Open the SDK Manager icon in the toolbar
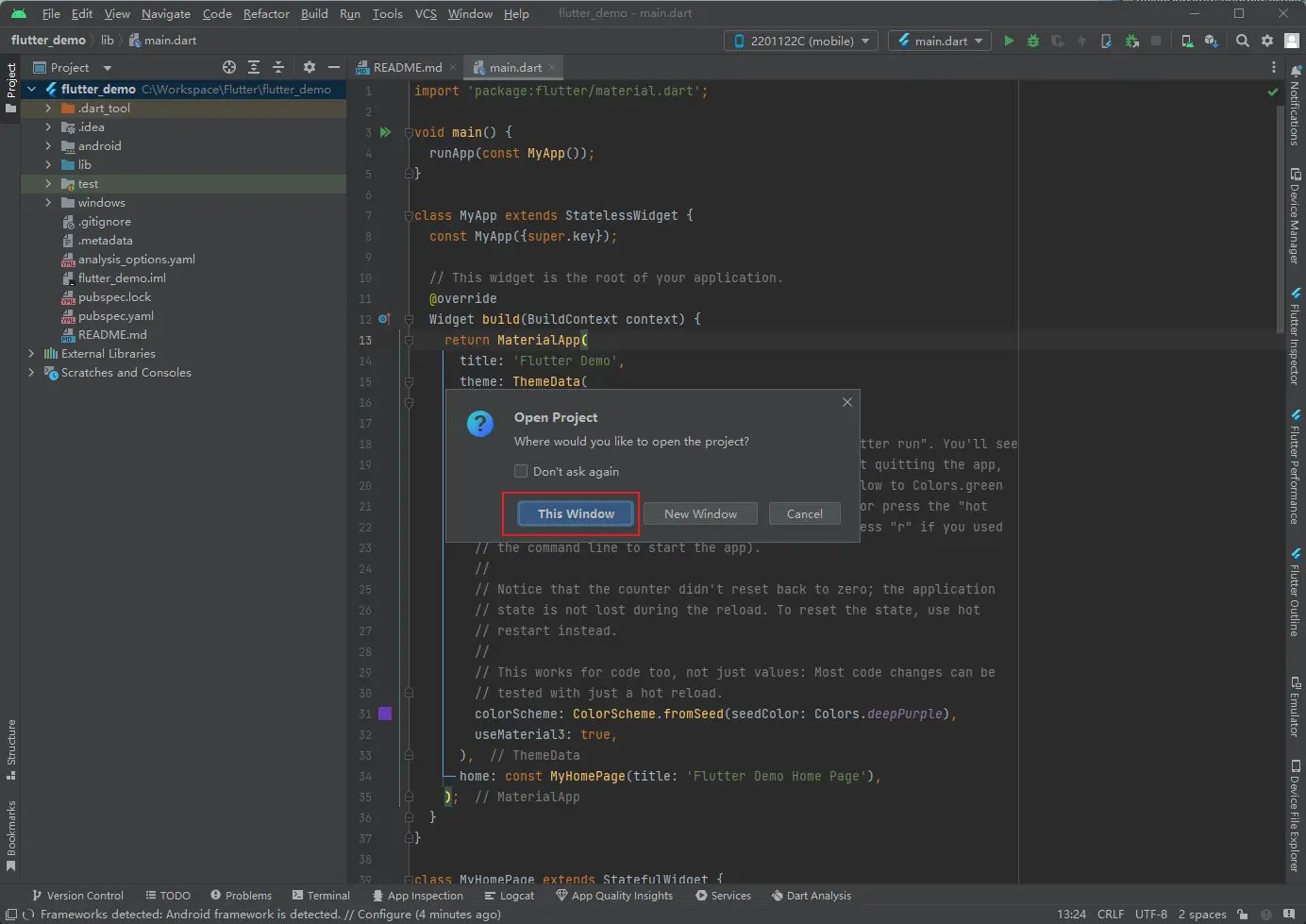 pyautogui.click(x=1212, y=41)
